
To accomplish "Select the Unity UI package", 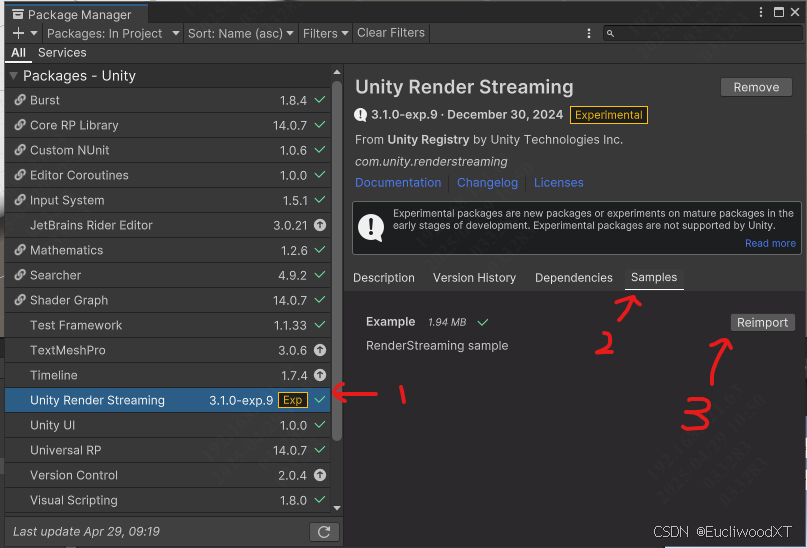I will pos(167,425).
